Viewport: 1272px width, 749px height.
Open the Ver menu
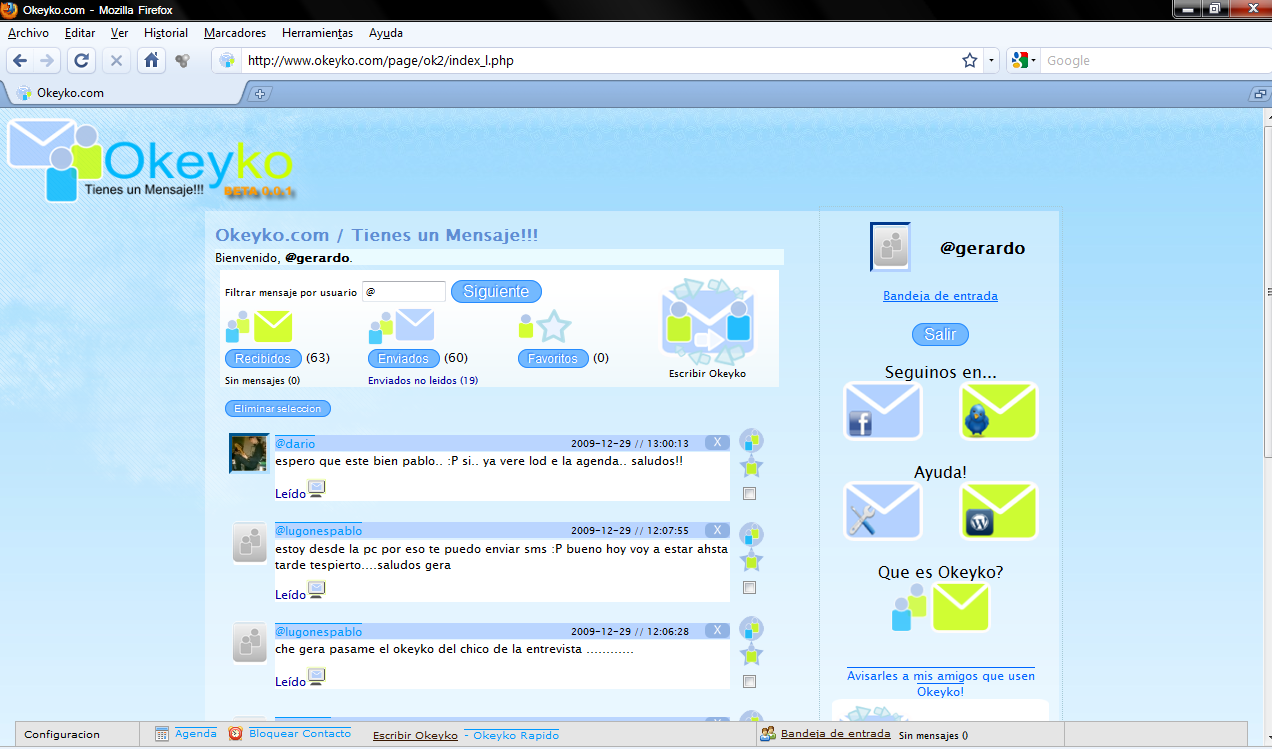tap(120, 33)
